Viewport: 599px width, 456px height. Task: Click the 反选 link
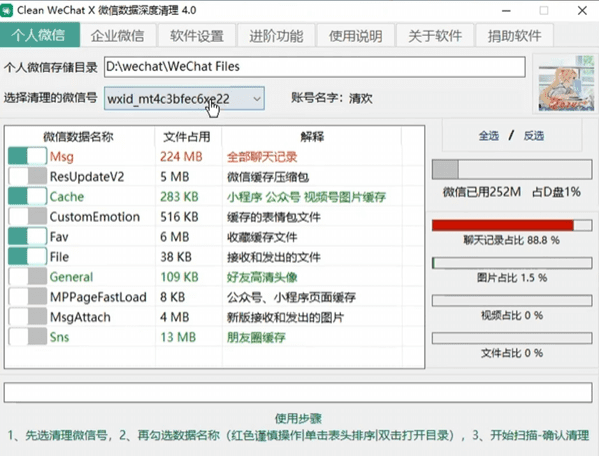tap(533, 136)
